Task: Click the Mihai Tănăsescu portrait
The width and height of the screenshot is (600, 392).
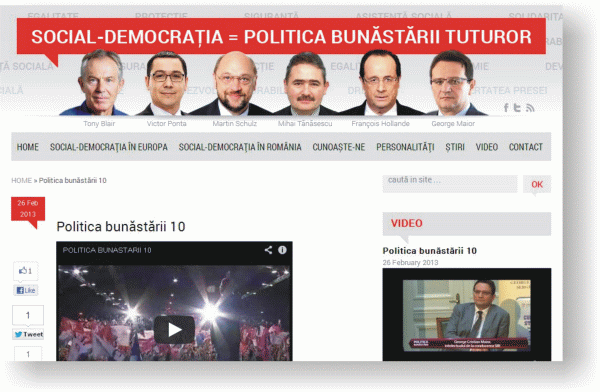Action: (305, 84)
